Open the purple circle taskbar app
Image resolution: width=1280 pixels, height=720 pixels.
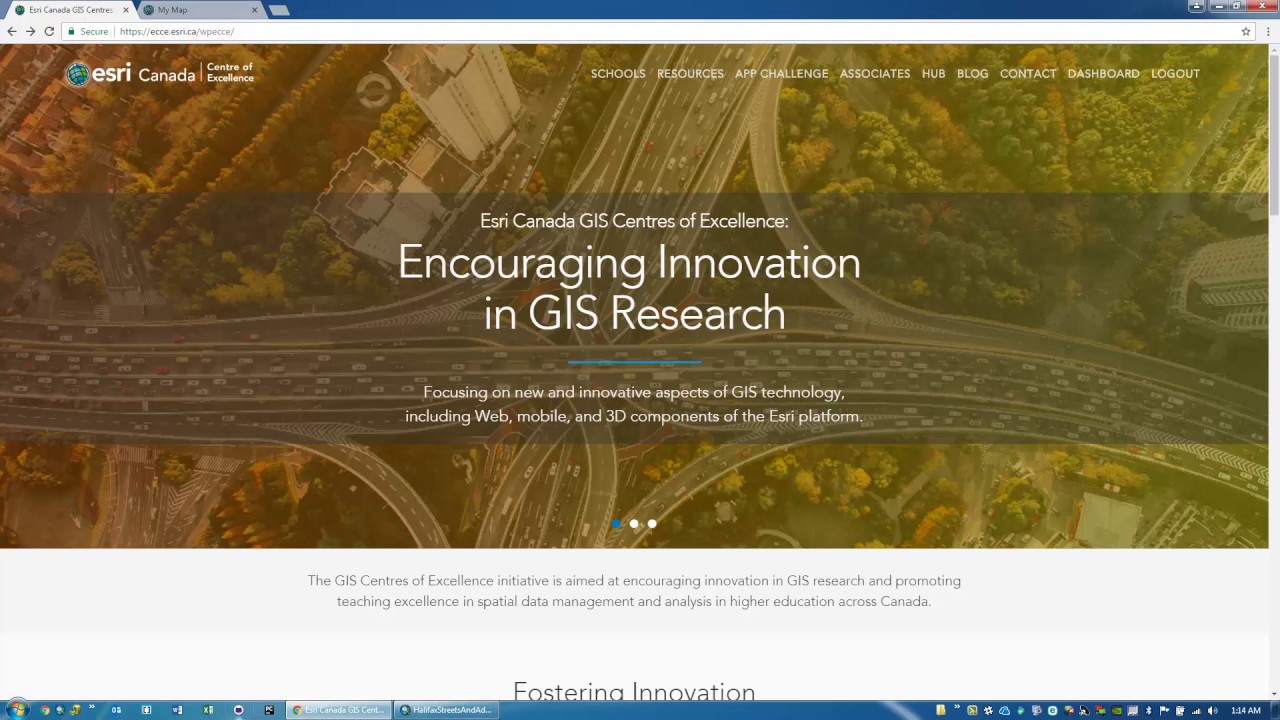click(x=238, y=710)
